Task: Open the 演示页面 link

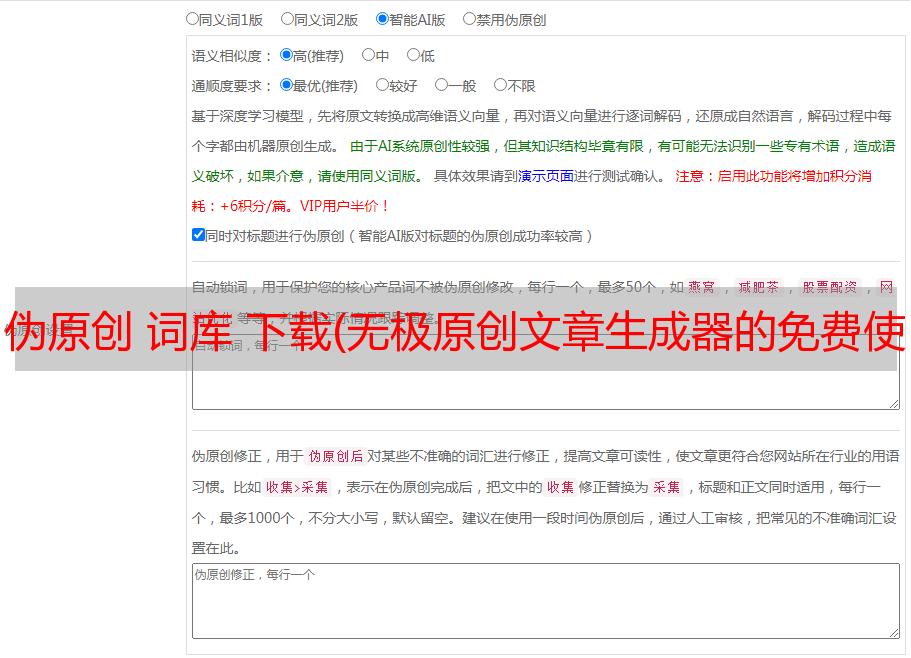Action: [x=546, y=176]
